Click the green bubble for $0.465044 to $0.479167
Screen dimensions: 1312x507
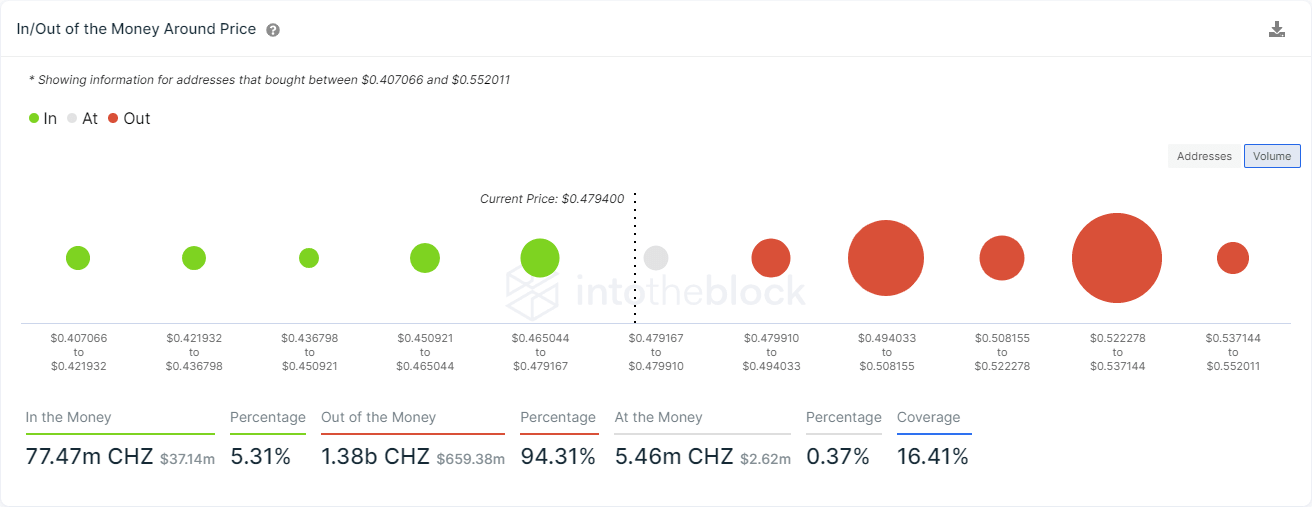(540, 258)
